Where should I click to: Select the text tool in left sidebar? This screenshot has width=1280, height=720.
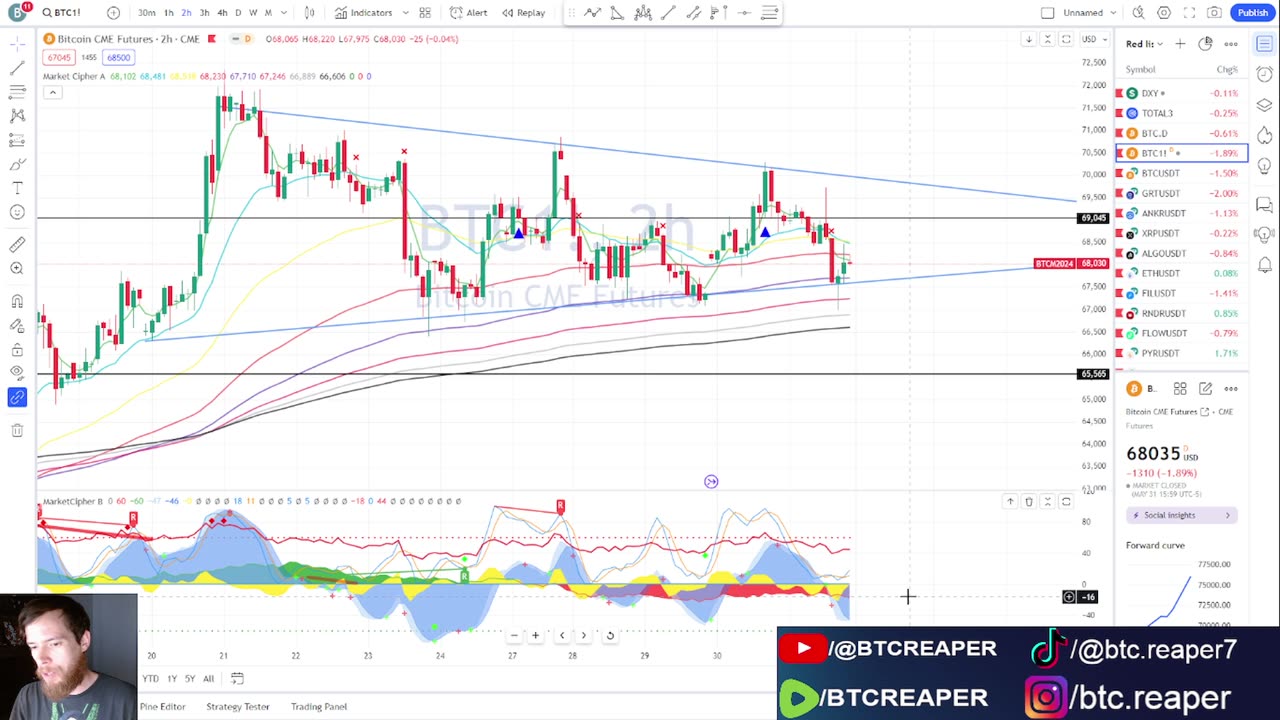click(x=17, y=188)
